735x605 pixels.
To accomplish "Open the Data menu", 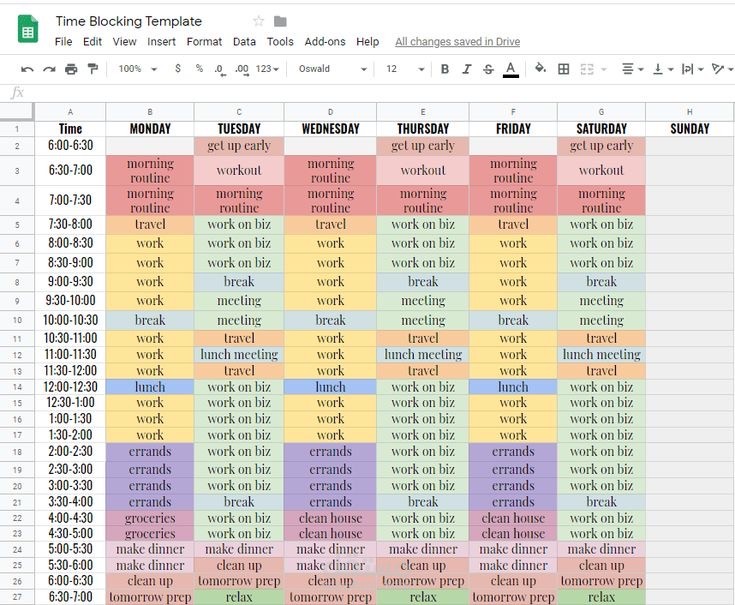I will pyautogui.click(x=244, y=42).
